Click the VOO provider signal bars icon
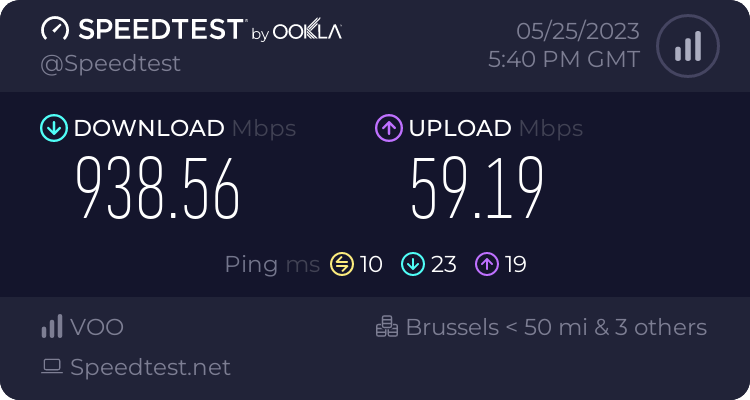Screen dimensions: 750x400 [x=52, y=327]
